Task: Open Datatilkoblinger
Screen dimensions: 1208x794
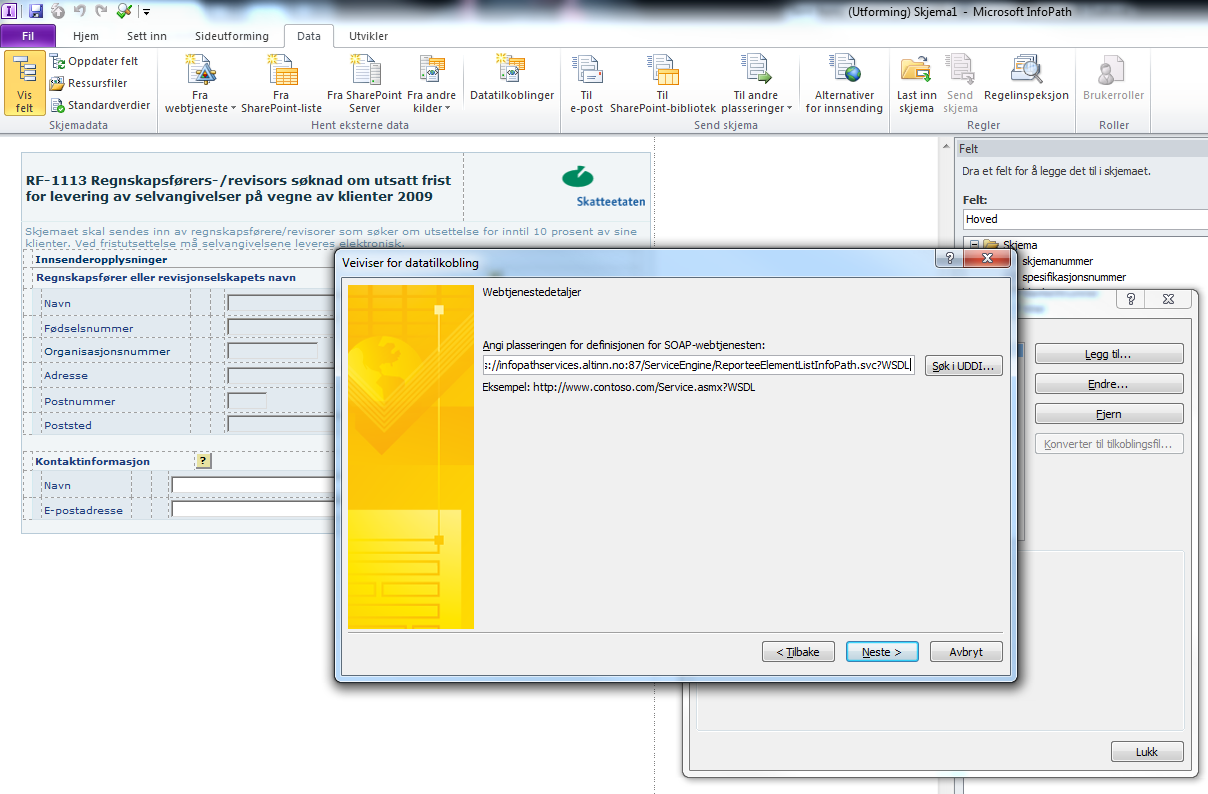Action: (512, 78)
